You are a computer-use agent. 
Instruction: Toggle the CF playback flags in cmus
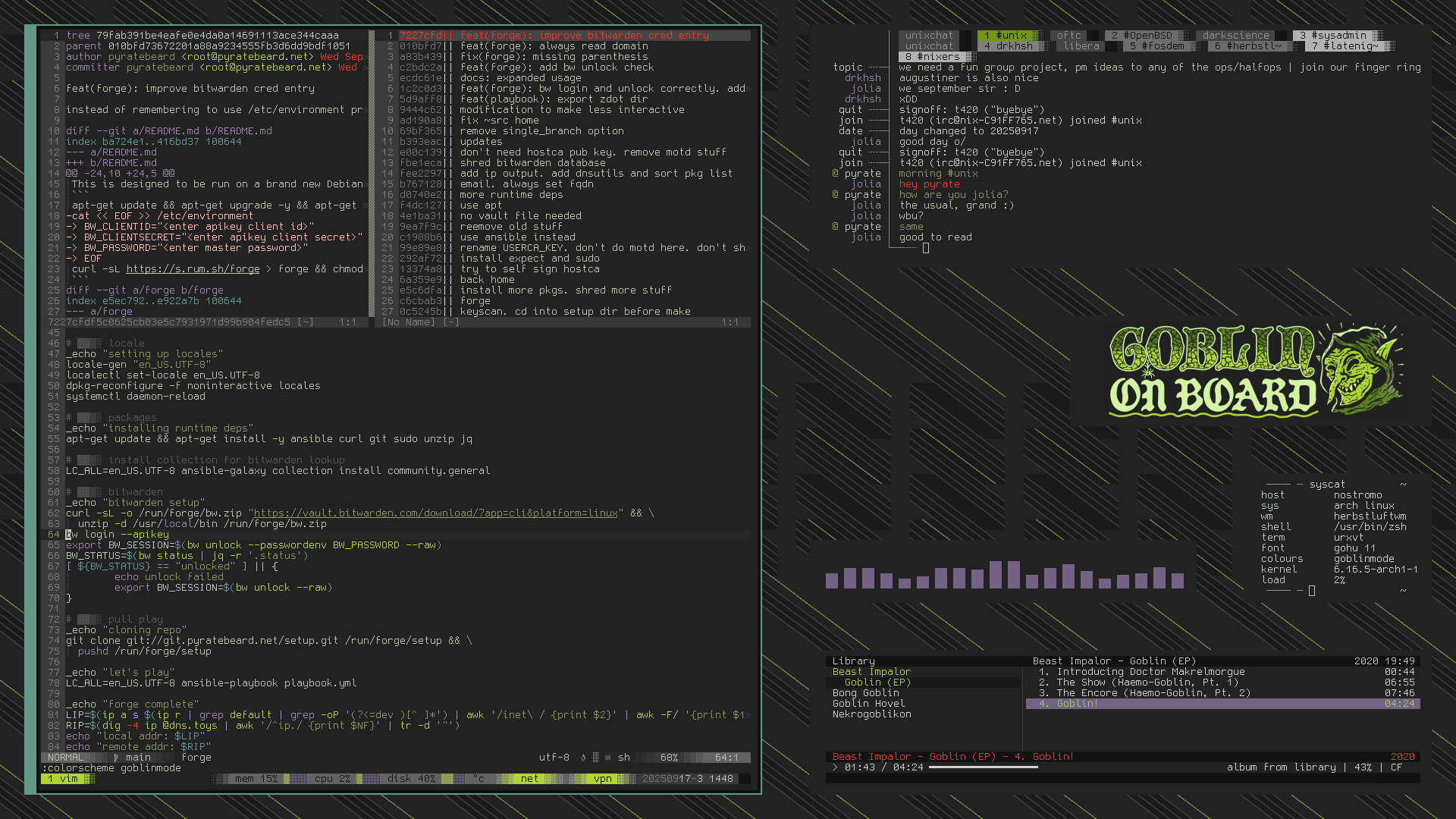pos(1396,767)
